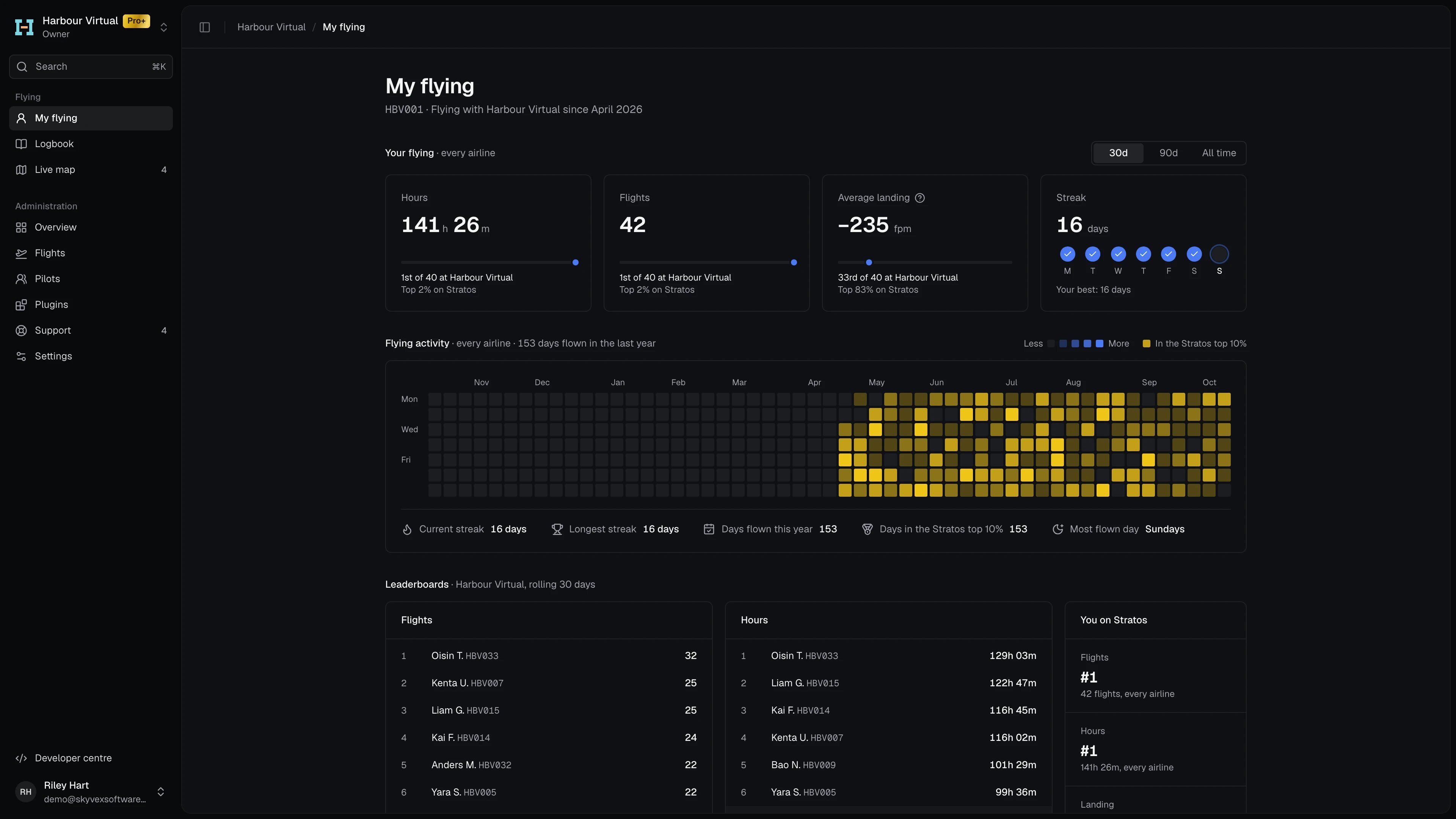Screen dimensions: 1456x819
Task: Click the search magnifier icon
Action: 22,67
